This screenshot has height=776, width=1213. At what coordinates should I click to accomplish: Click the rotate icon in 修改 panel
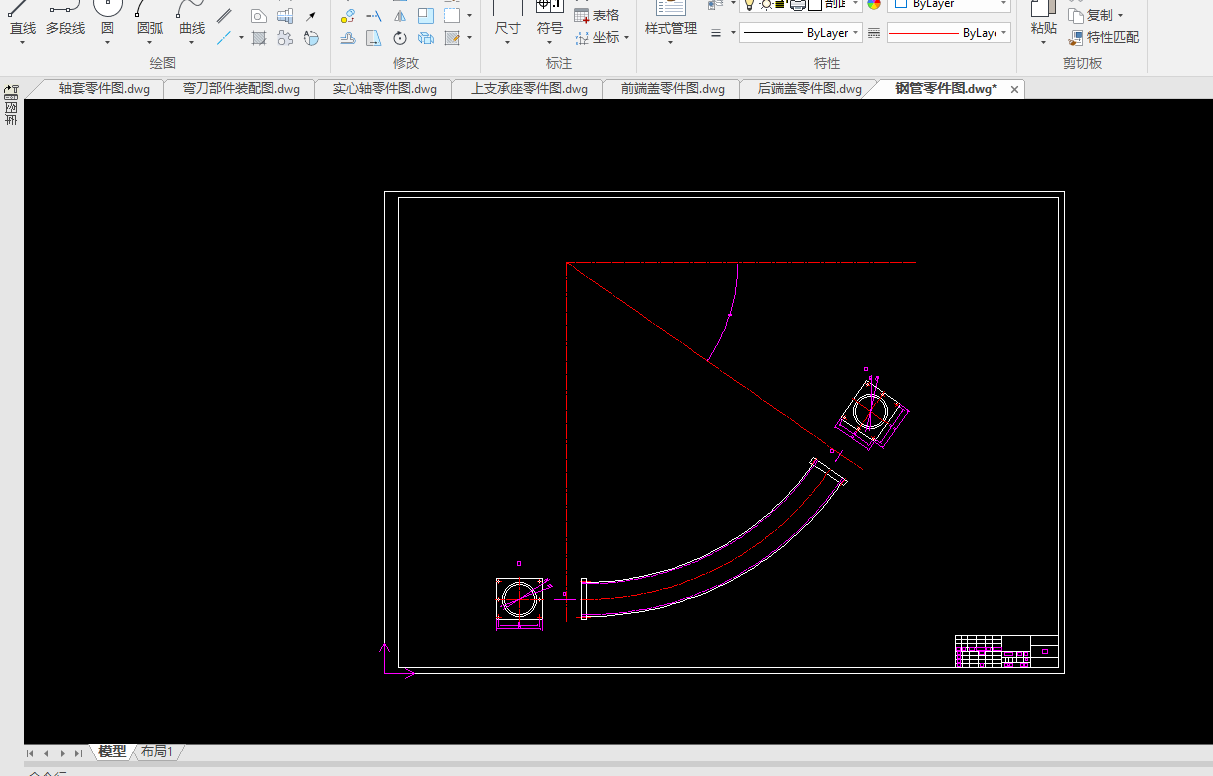(x=400, y=38)
